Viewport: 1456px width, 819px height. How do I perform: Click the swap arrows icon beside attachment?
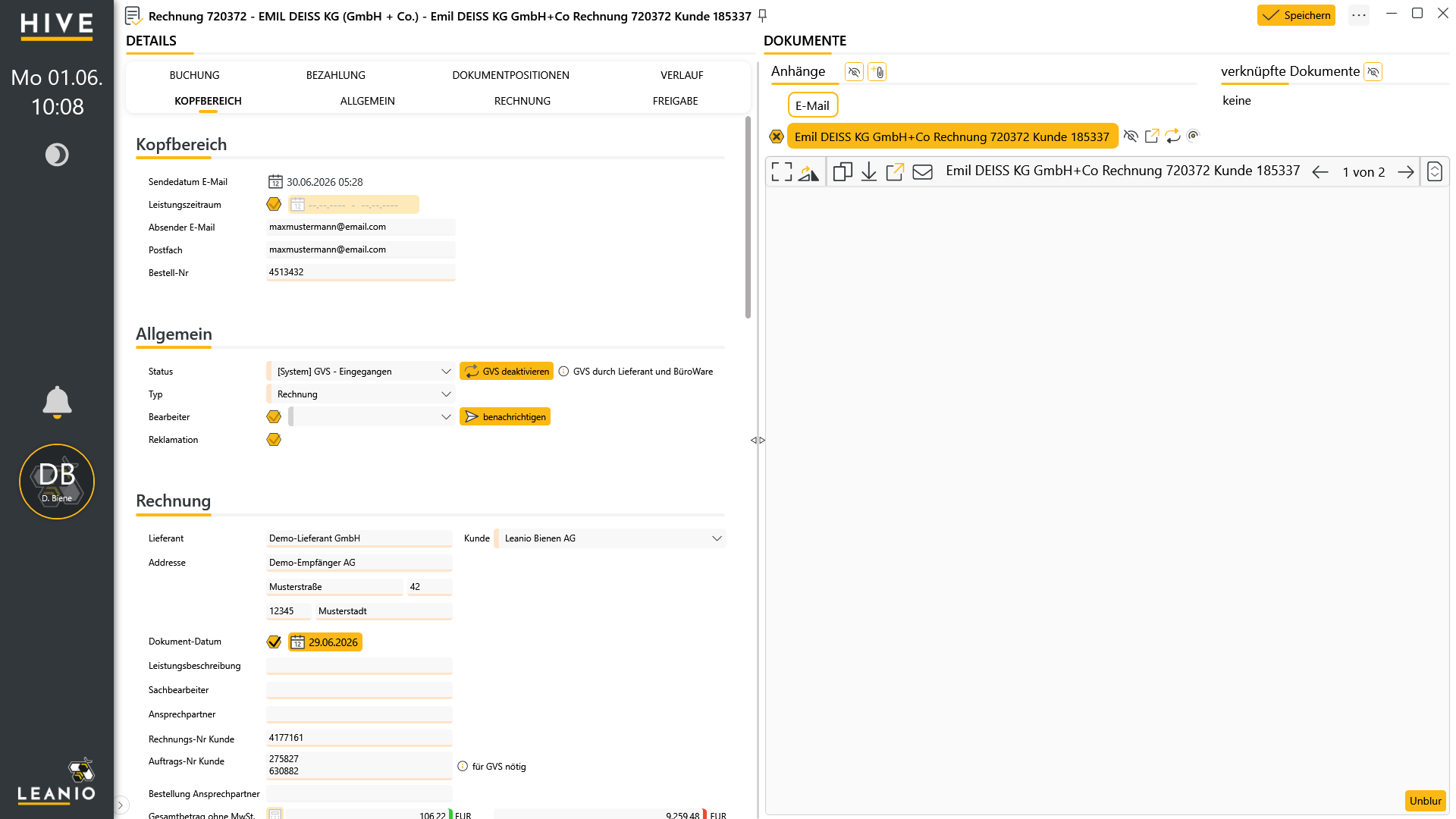(1173, 136)
